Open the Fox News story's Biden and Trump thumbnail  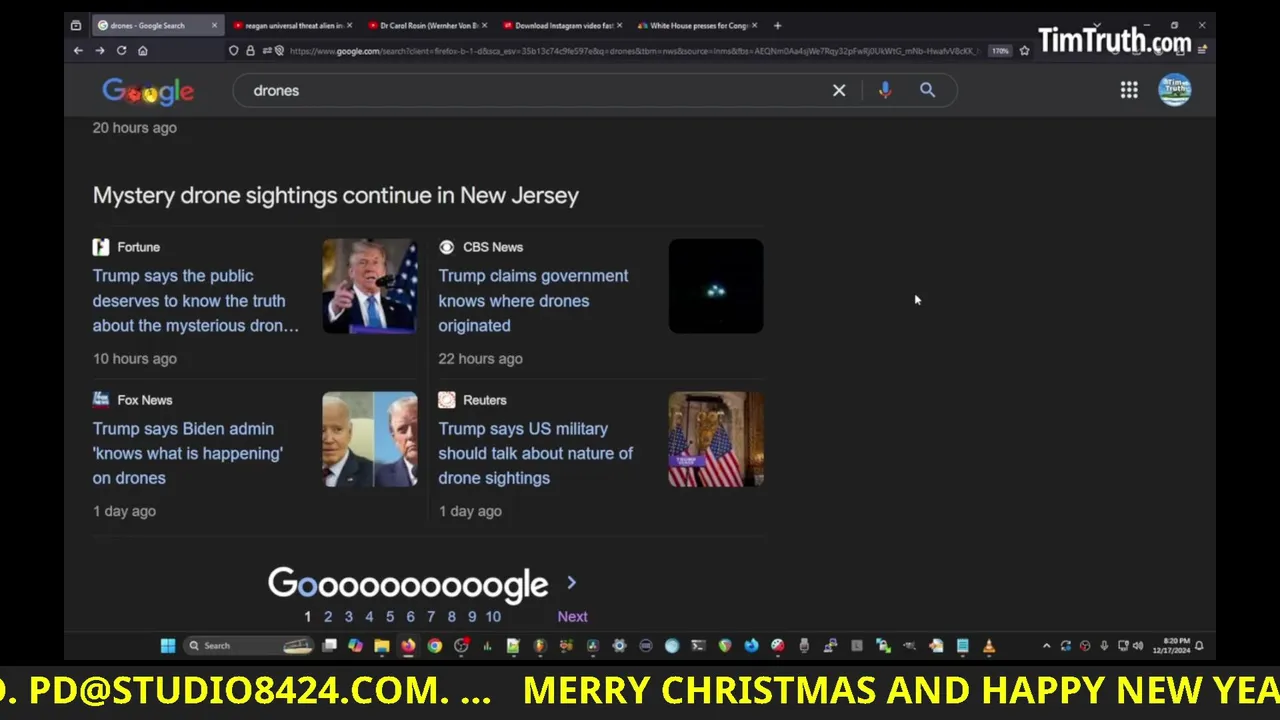(x=370, y=439)
